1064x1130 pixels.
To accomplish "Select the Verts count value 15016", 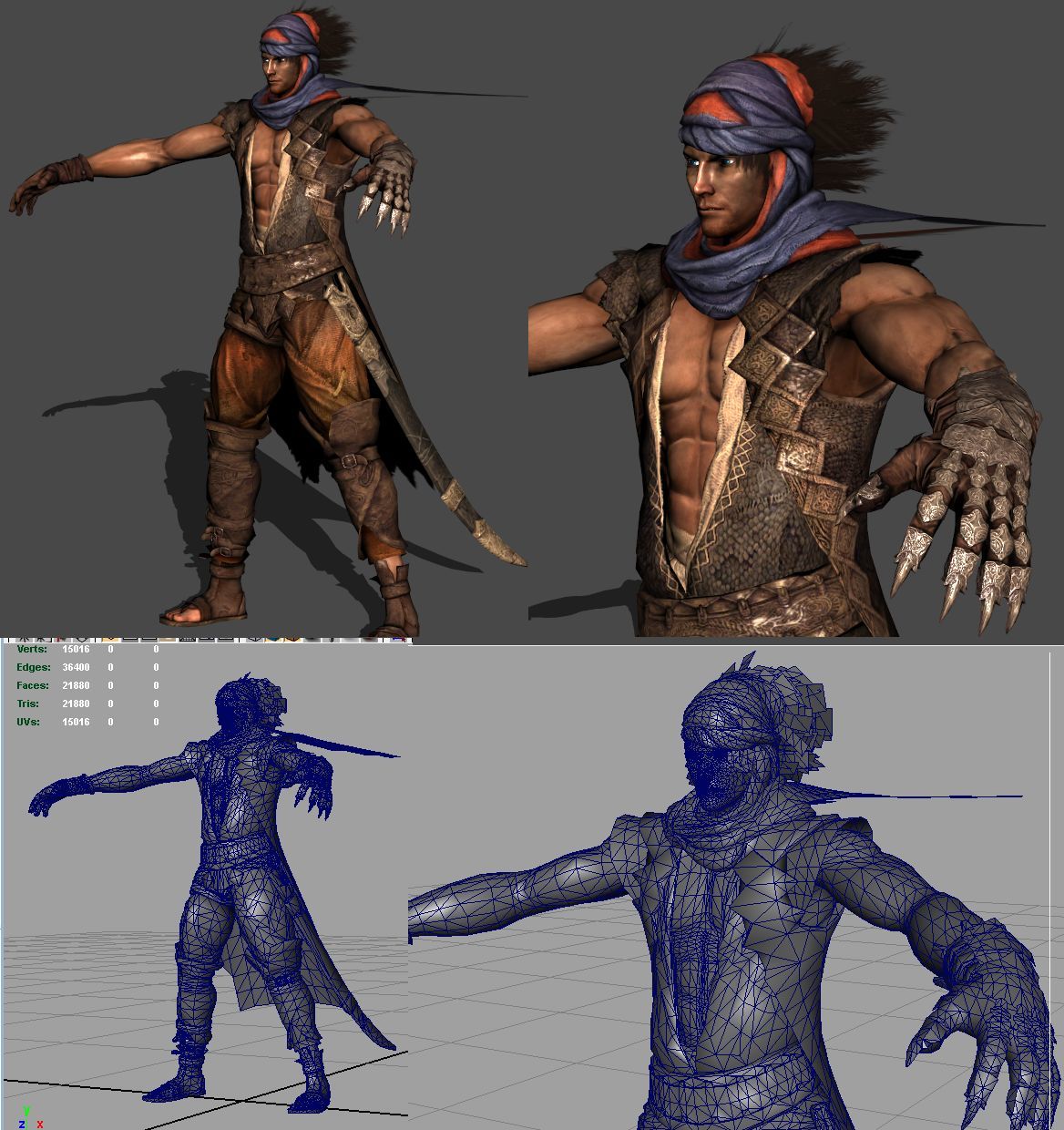I will (x=76, y=650).
